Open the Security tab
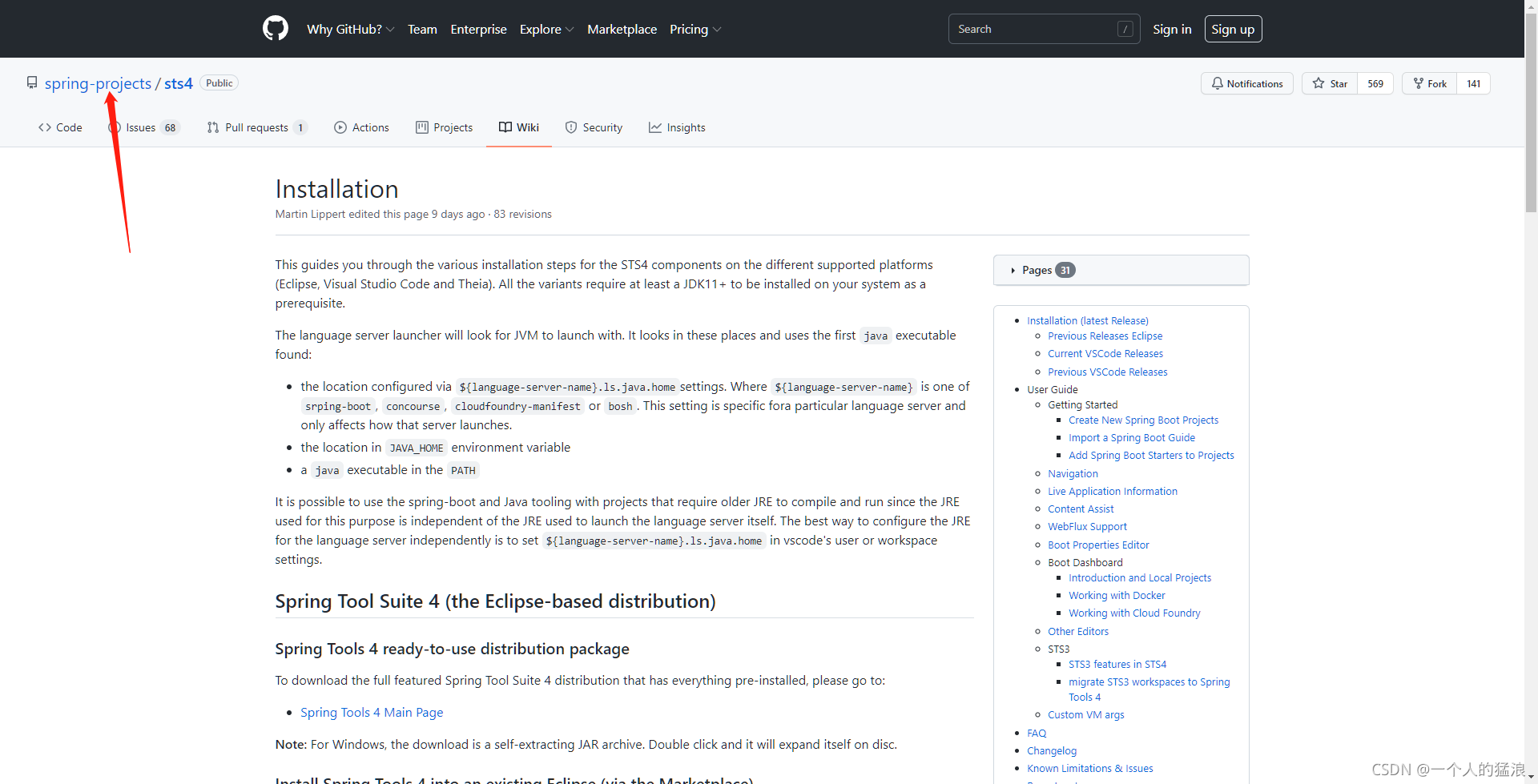This screenshot has width=1538, height=784. coord(594,127)
